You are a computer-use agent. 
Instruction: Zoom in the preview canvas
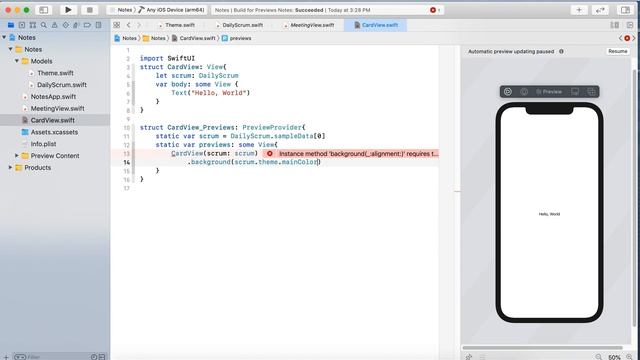pos(629,357)
